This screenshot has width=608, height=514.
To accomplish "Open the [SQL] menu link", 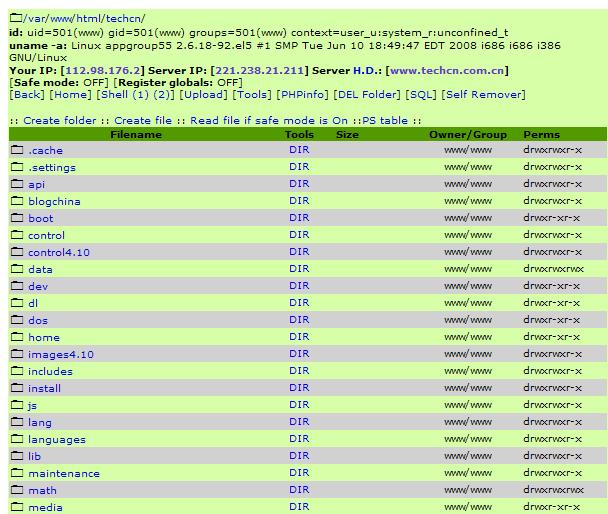I will coord(420,95).
